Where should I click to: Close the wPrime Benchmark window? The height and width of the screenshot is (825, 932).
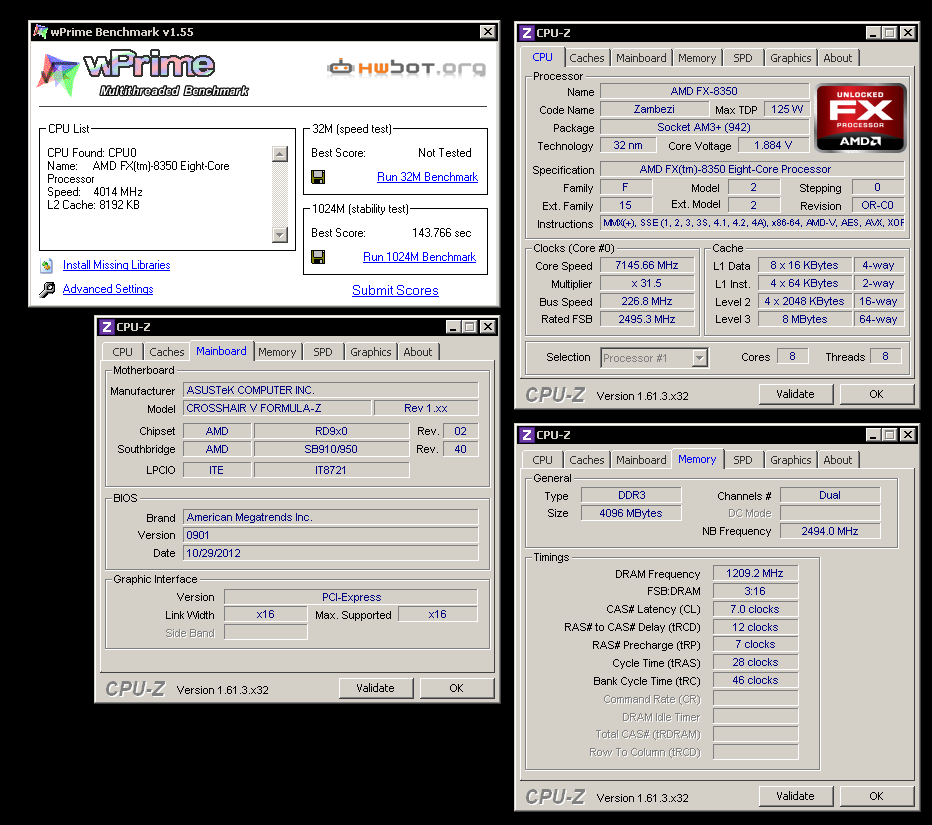coord(488,32)
